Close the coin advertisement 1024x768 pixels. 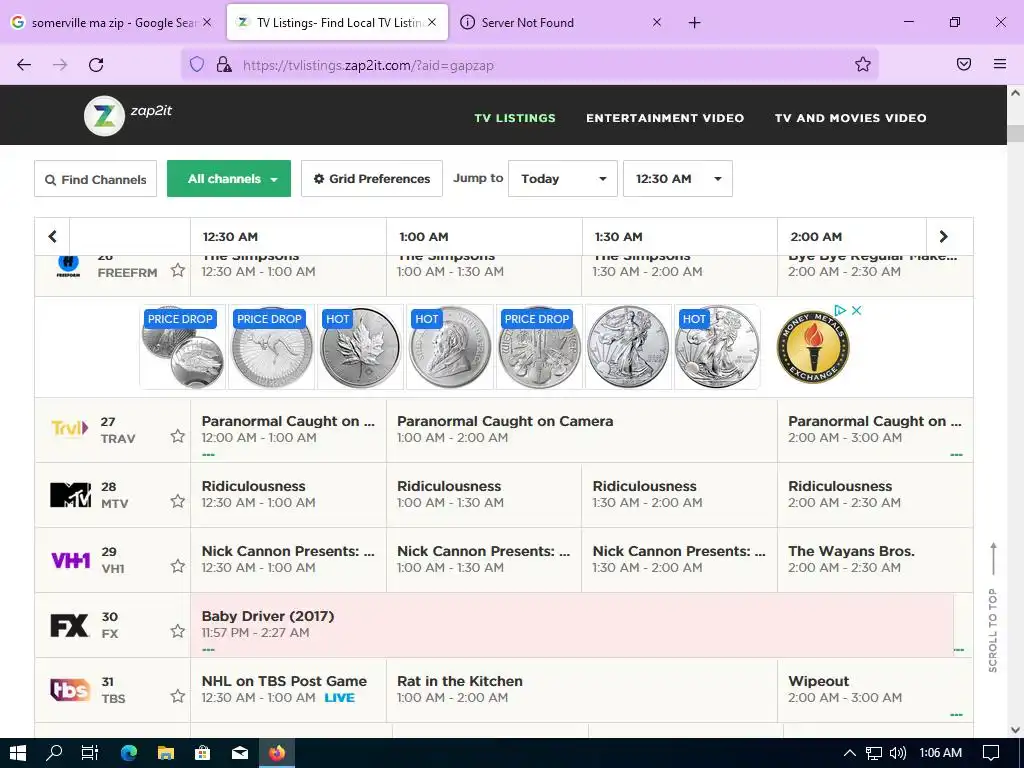click(857, 310)
